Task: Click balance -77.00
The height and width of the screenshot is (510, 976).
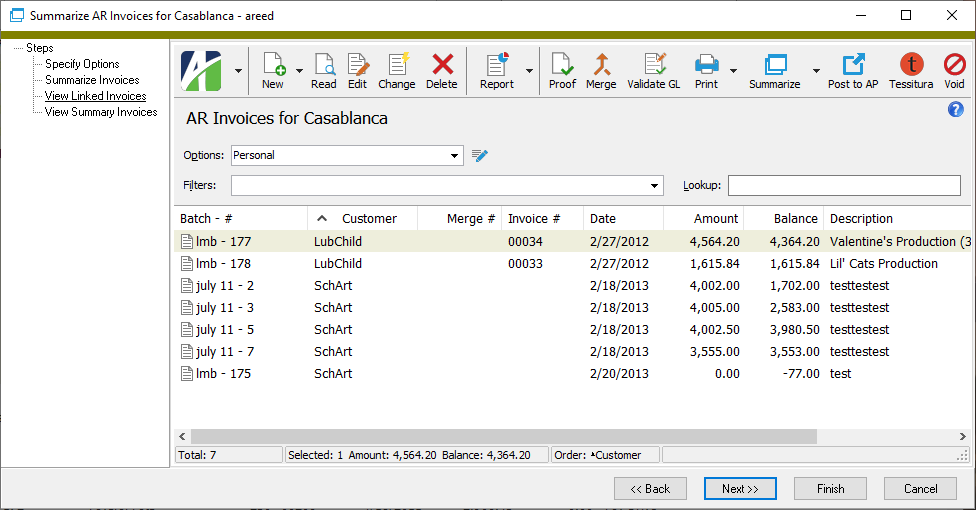Action: (801, 374)
